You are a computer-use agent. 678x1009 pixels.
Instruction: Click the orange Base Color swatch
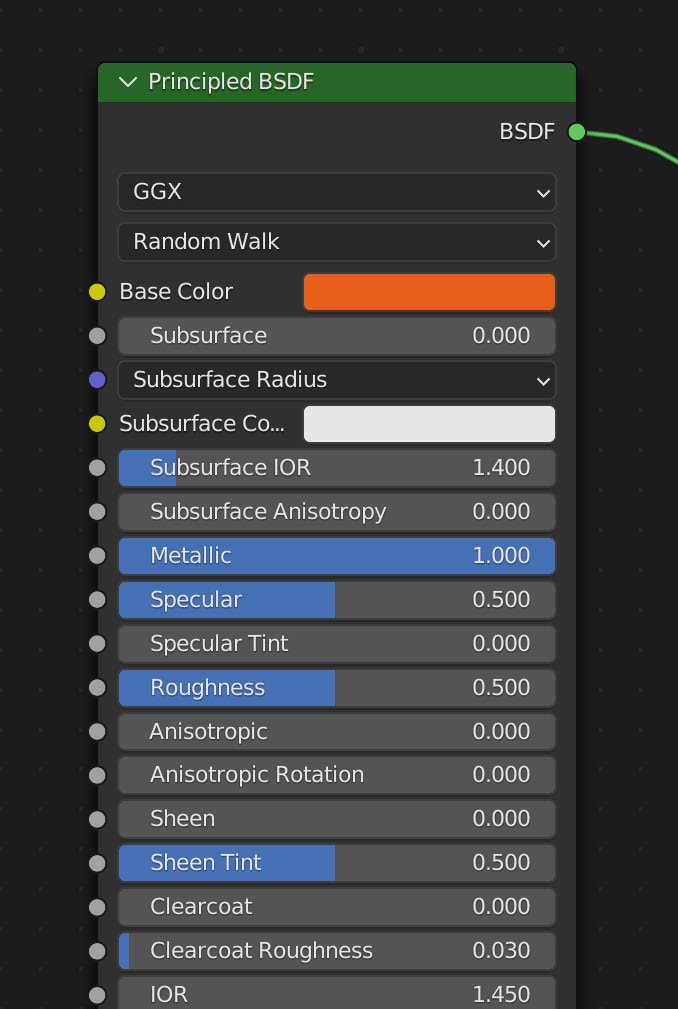[429, 292]
